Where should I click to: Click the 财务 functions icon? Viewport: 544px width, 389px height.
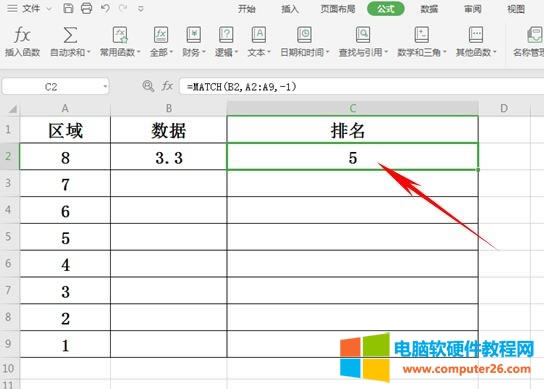click(194, 35)
